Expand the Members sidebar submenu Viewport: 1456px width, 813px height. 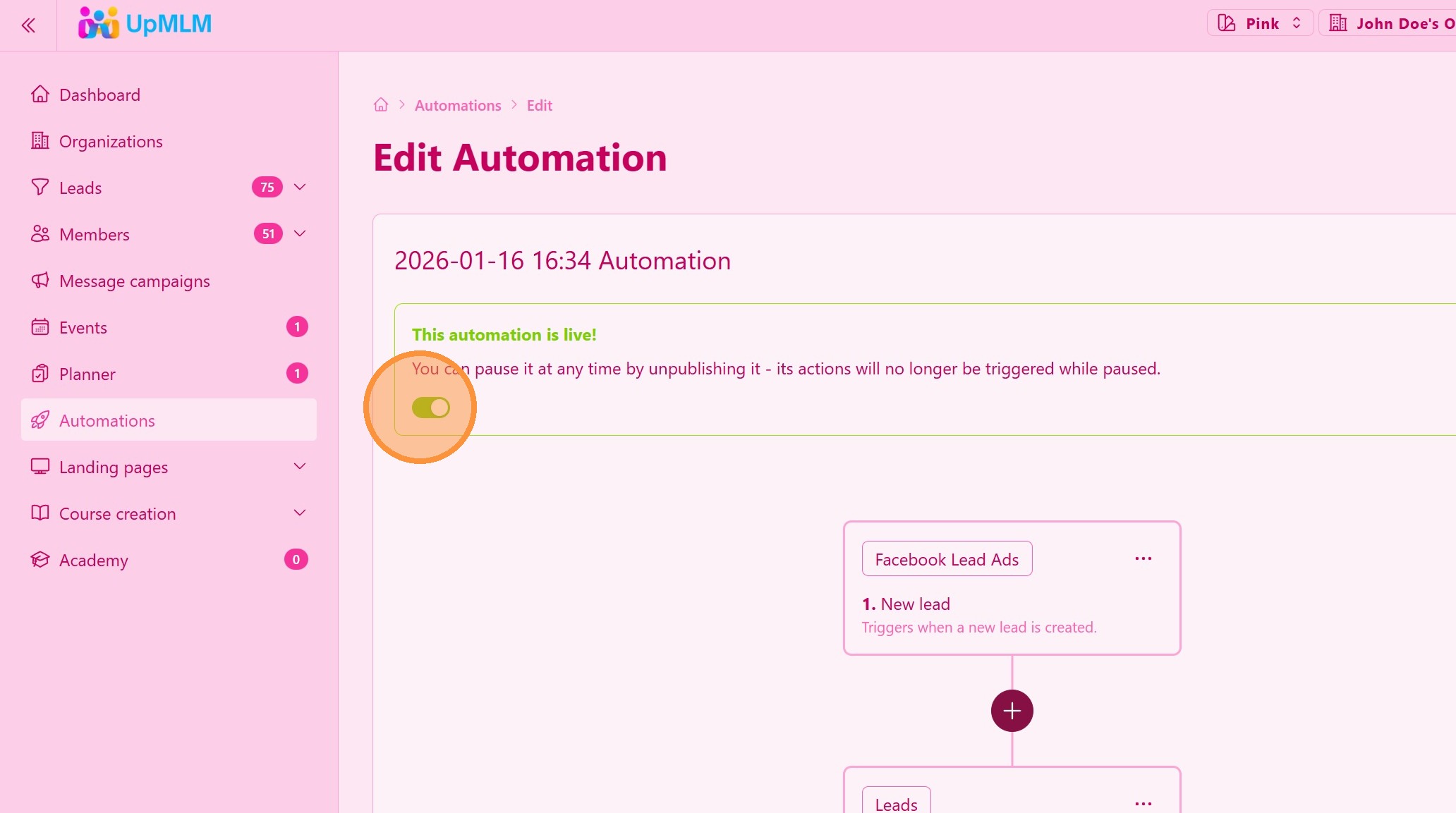300,234
